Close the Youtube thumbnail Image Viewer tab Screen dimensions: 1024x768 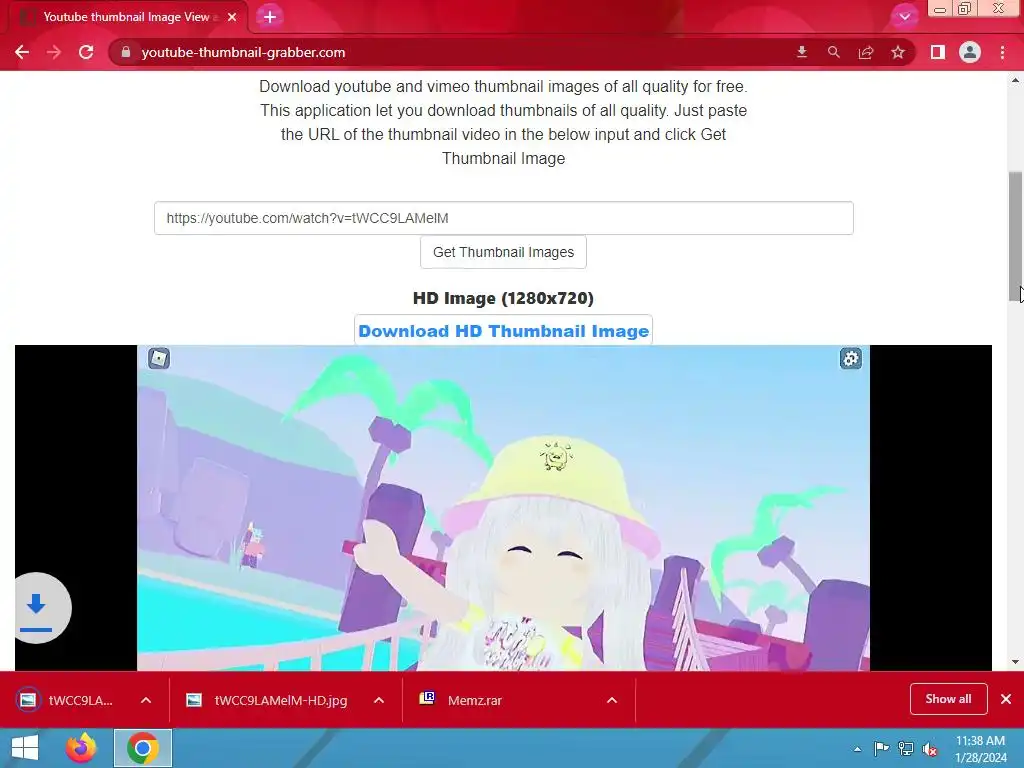(232, 17)
